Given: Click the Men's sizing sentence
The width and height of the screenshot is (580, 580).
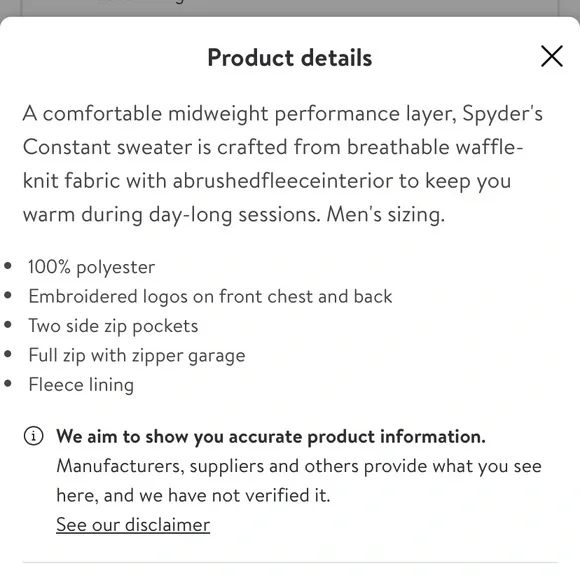Looking at the screenshot, I should tap(386, 215).
